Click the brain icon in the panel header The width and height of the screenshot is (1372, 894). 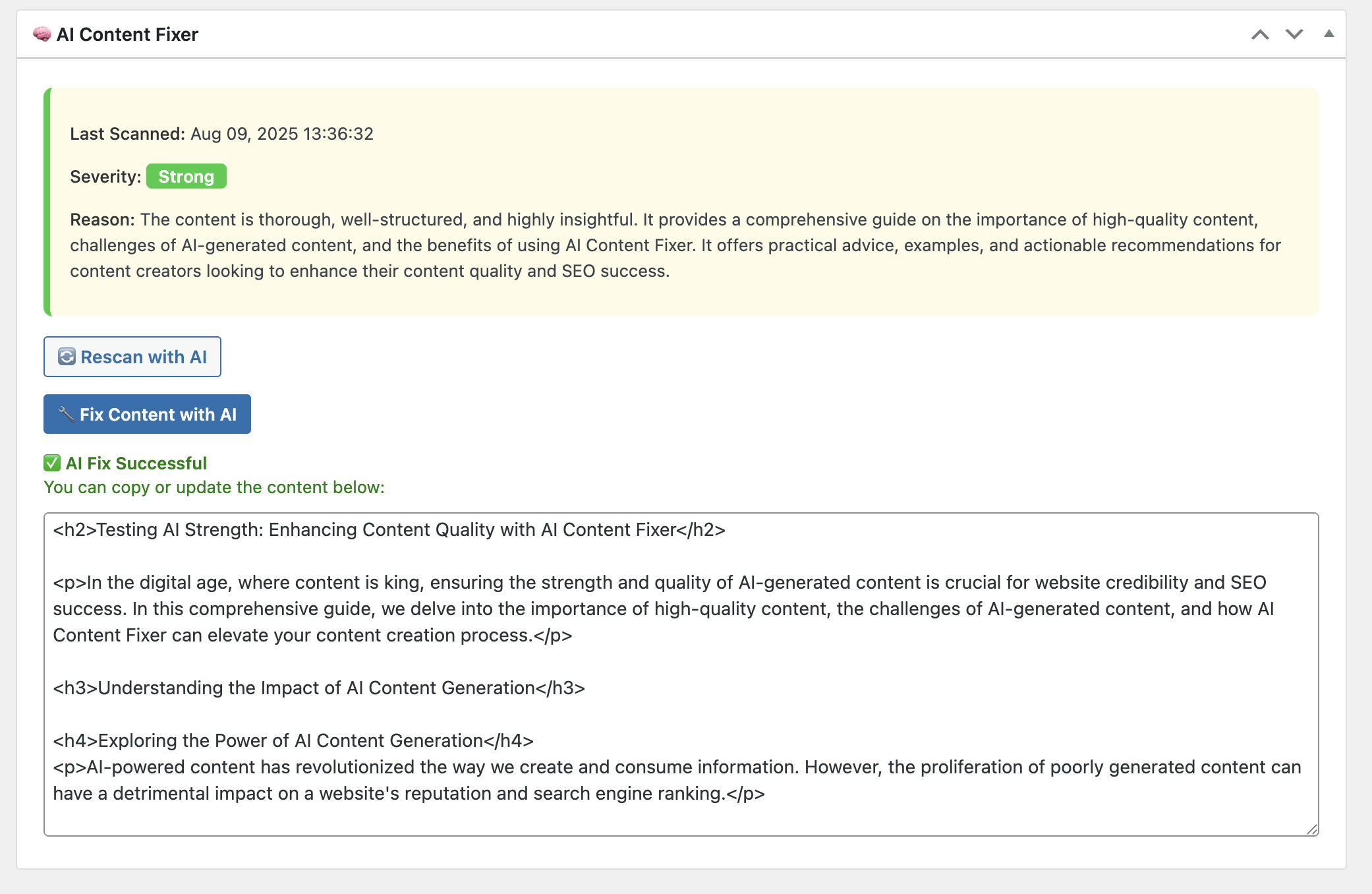coord(42,34)
